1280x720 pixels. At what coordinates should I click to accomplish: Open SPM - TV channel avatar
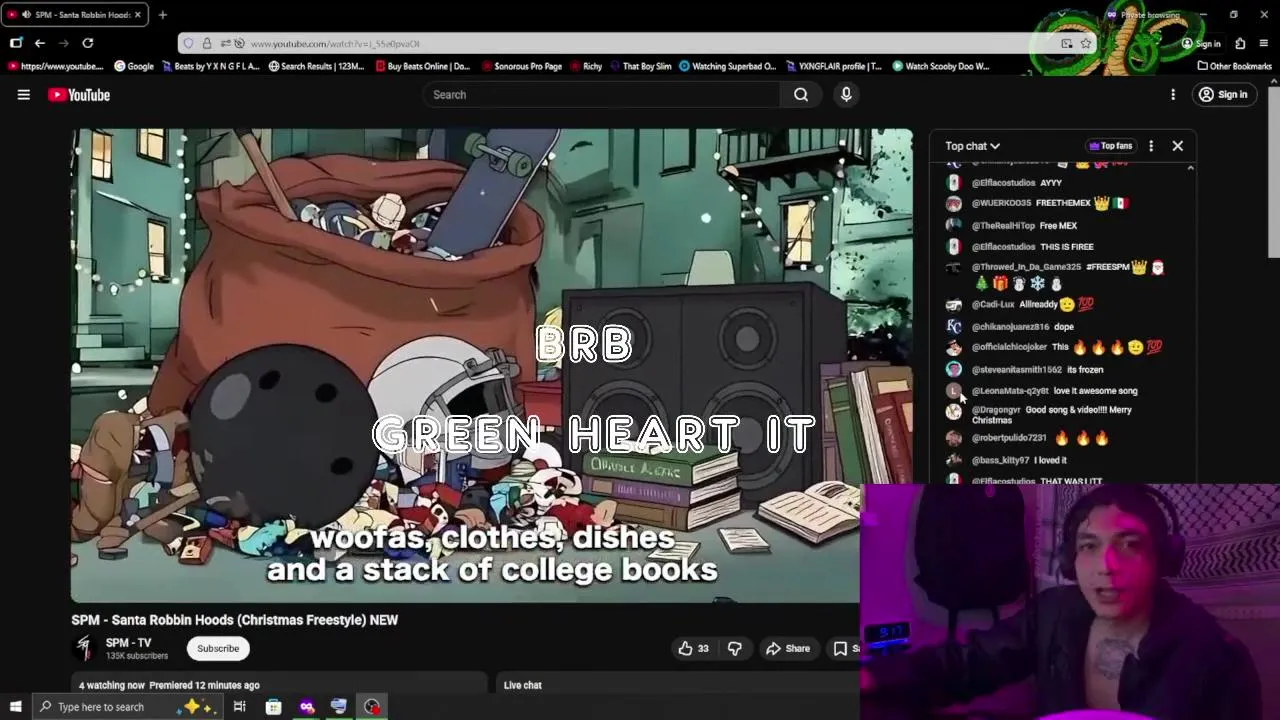click(85, 648)
